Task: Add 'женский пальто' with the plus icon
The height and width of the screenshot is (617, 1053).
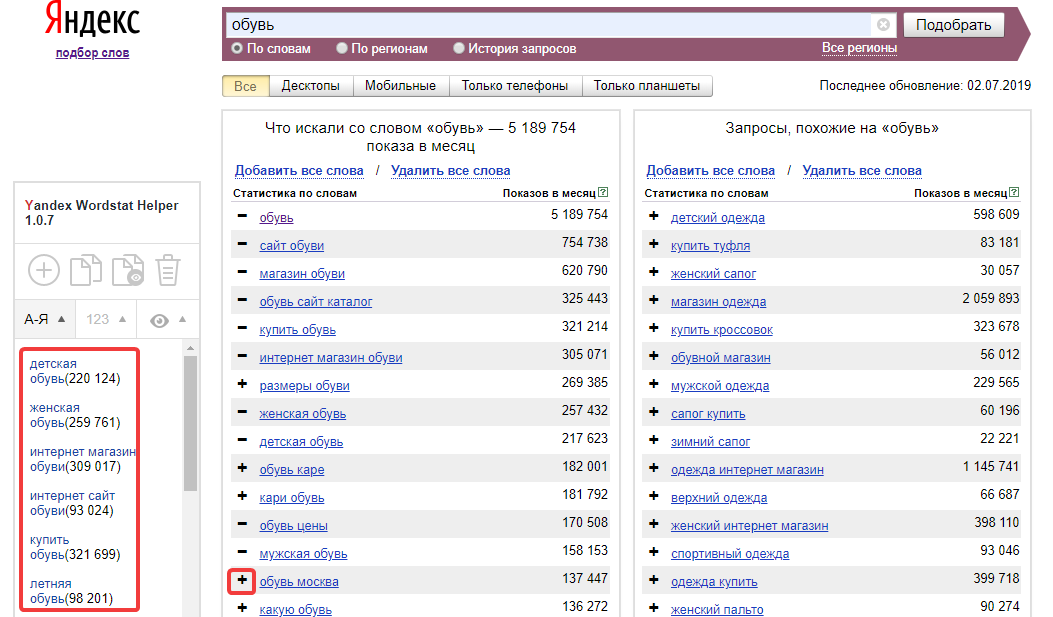Action: coord(653,608)
